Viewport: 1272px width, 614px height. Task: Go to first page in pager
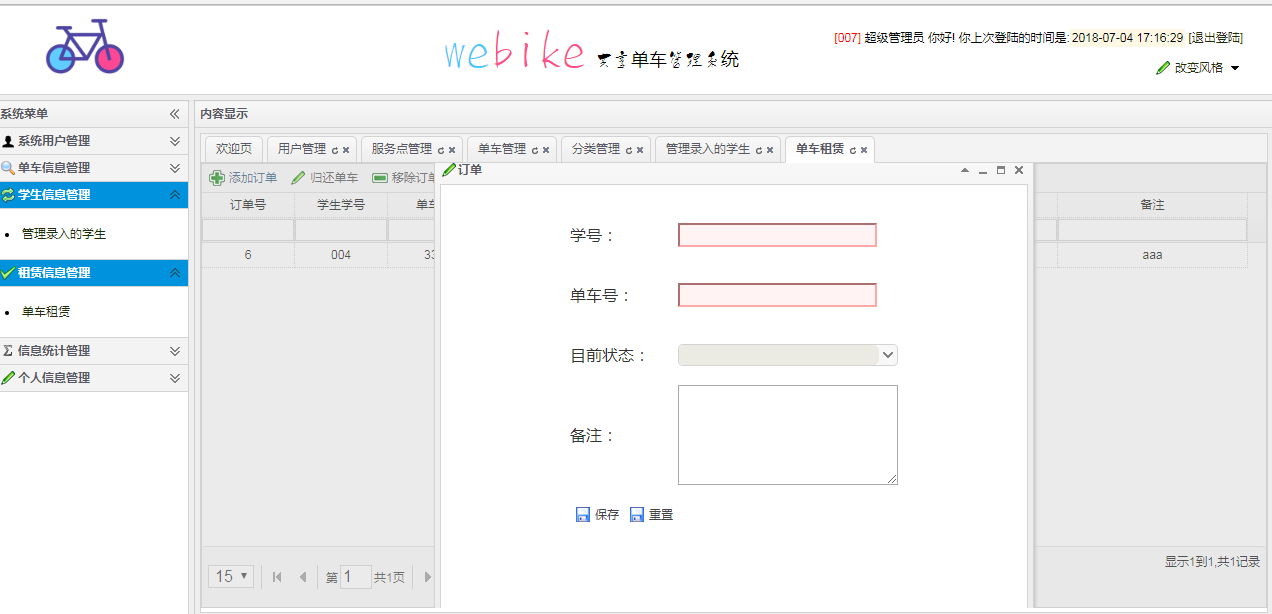(x=277, y=577)
